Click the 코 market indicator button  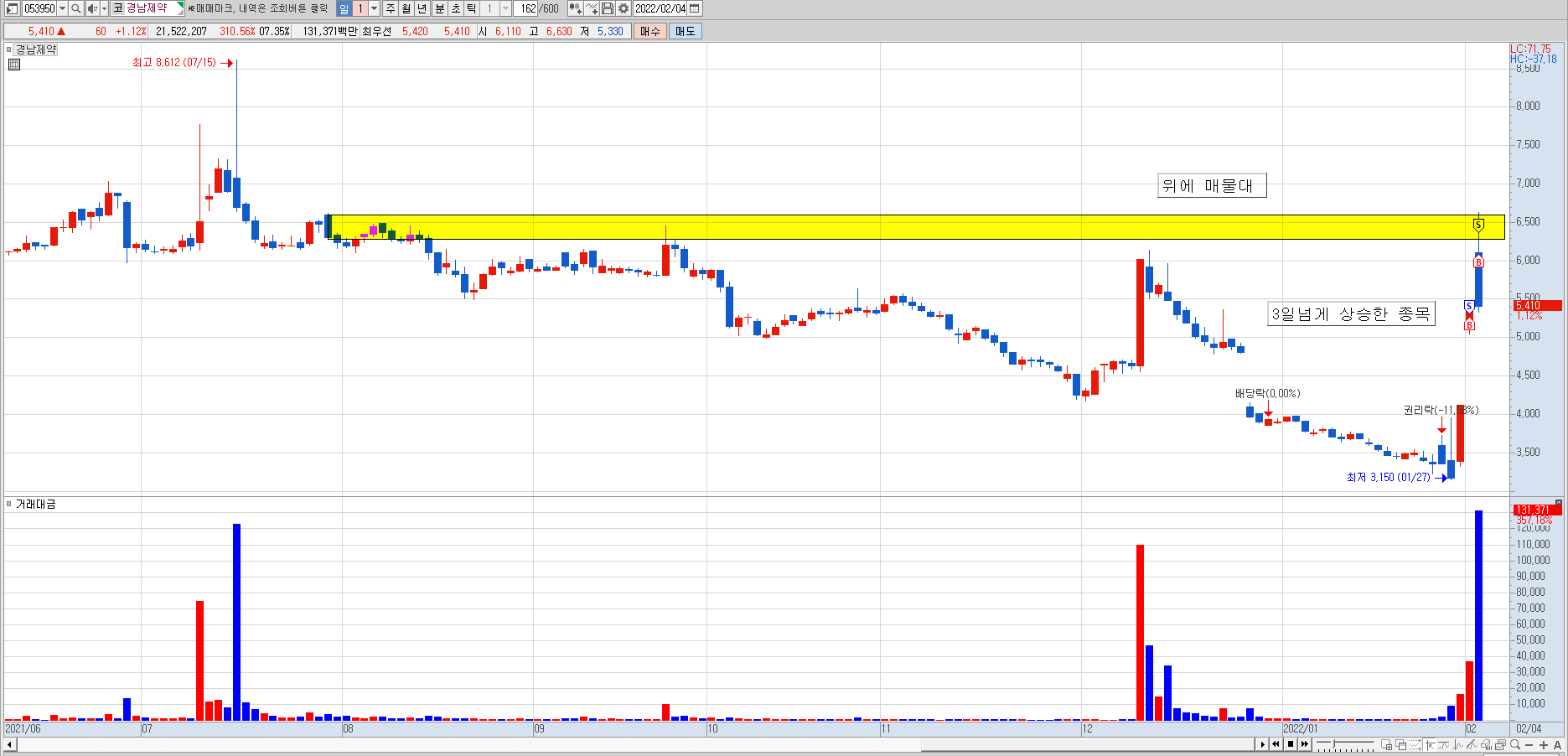[117, 8]
